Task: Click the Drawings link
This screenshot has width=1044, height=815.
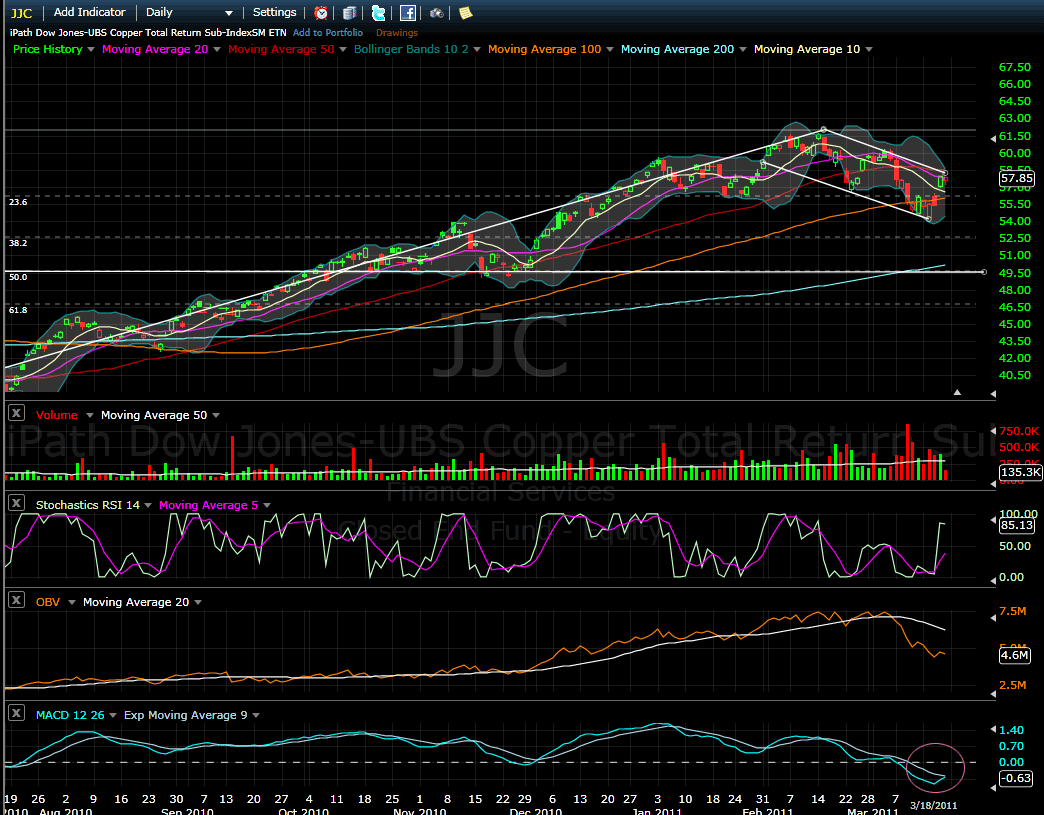Action: pos(397,33)
